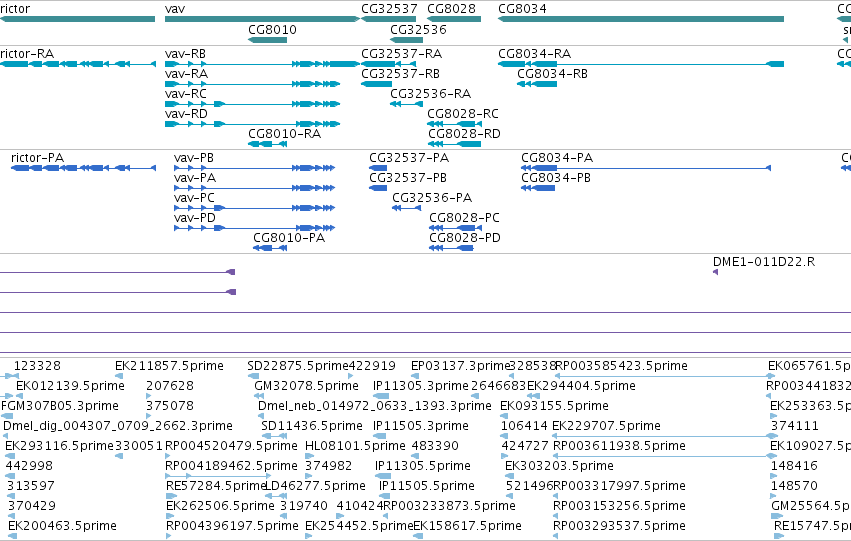This screenshot has width=851, height=541.
Task: Click the CG8028-RC transcript label
Action: [x=462, y=114]
